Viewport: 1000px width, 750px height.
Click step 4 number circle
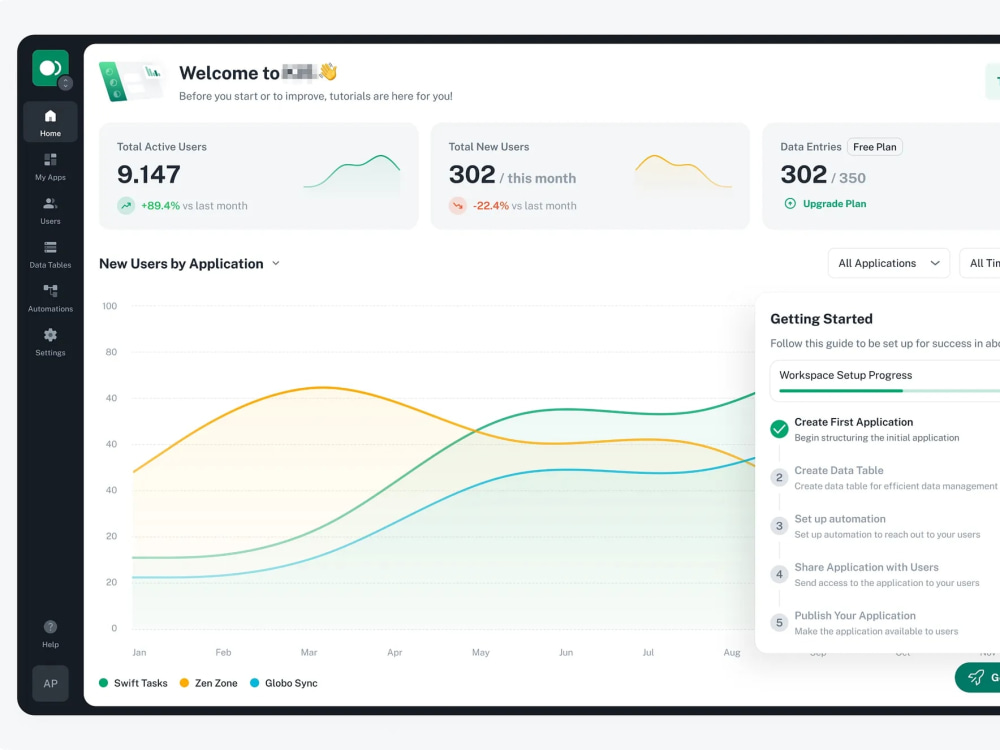779,575
